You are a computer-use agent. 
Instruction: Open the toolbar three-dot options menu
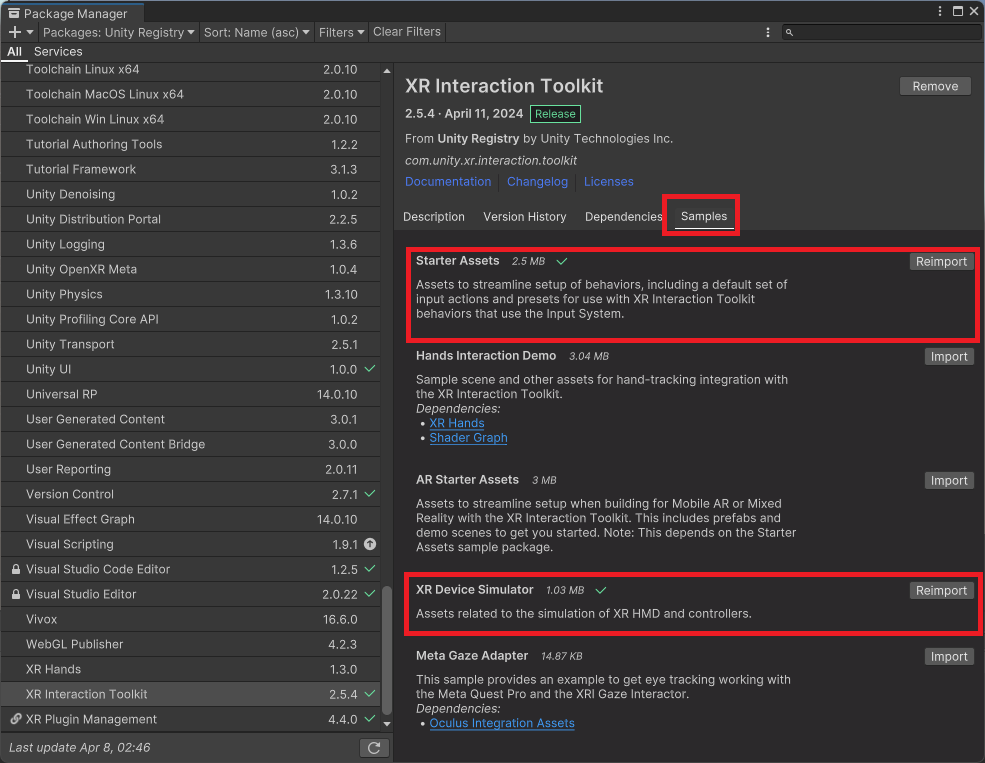(768, 32)
